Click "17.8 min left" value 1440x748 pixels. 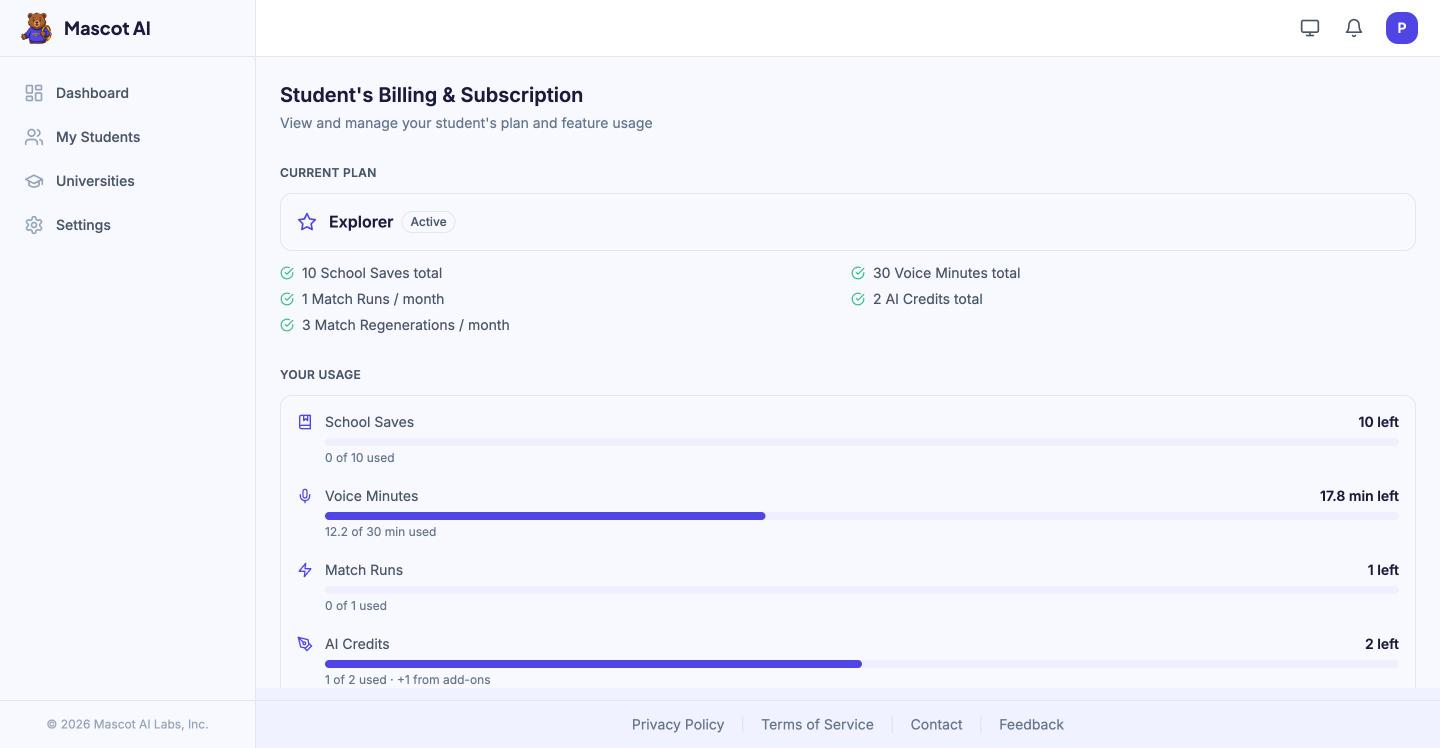pos(1359,496)
